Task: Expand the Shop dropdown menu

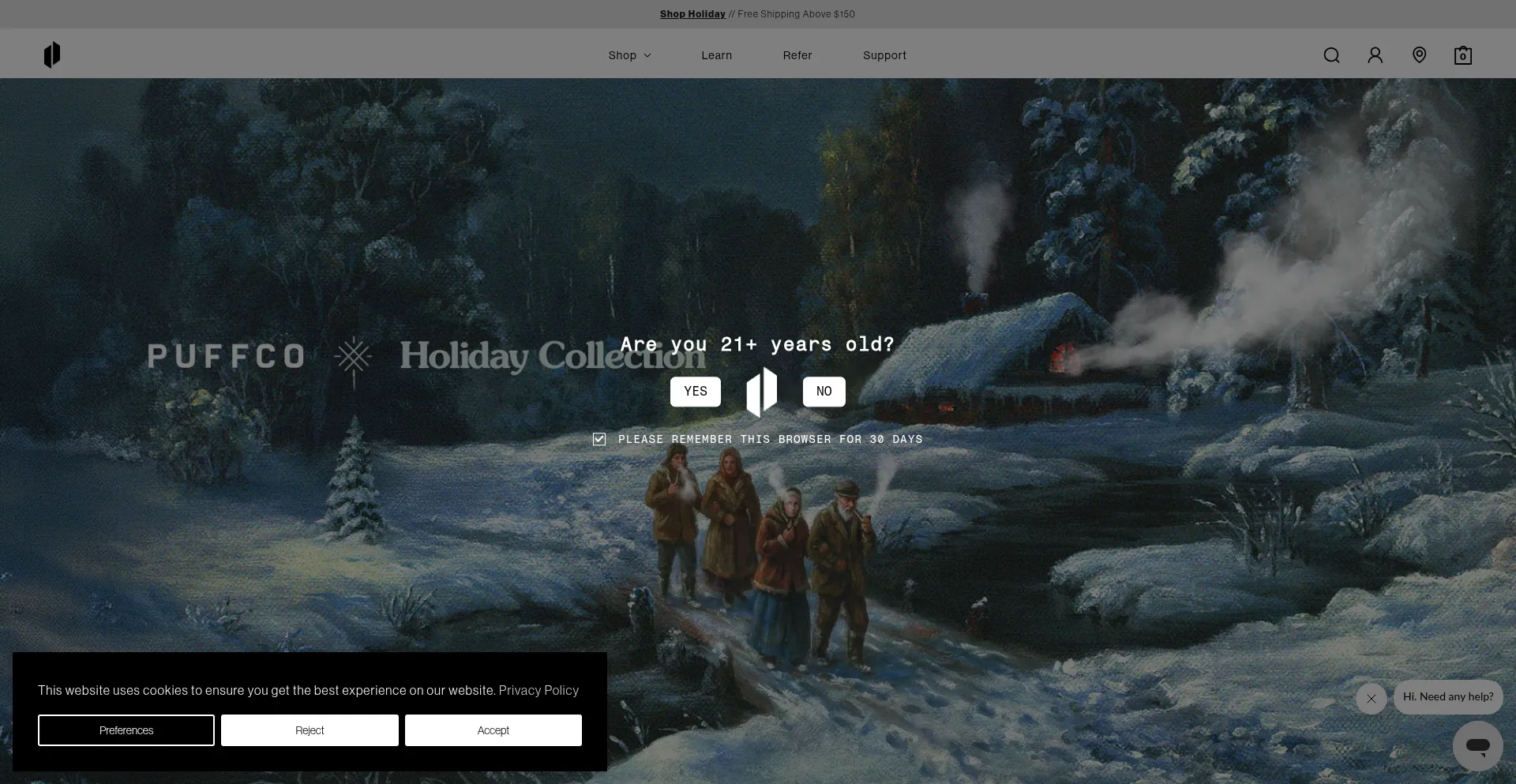Action: point(629,55)
